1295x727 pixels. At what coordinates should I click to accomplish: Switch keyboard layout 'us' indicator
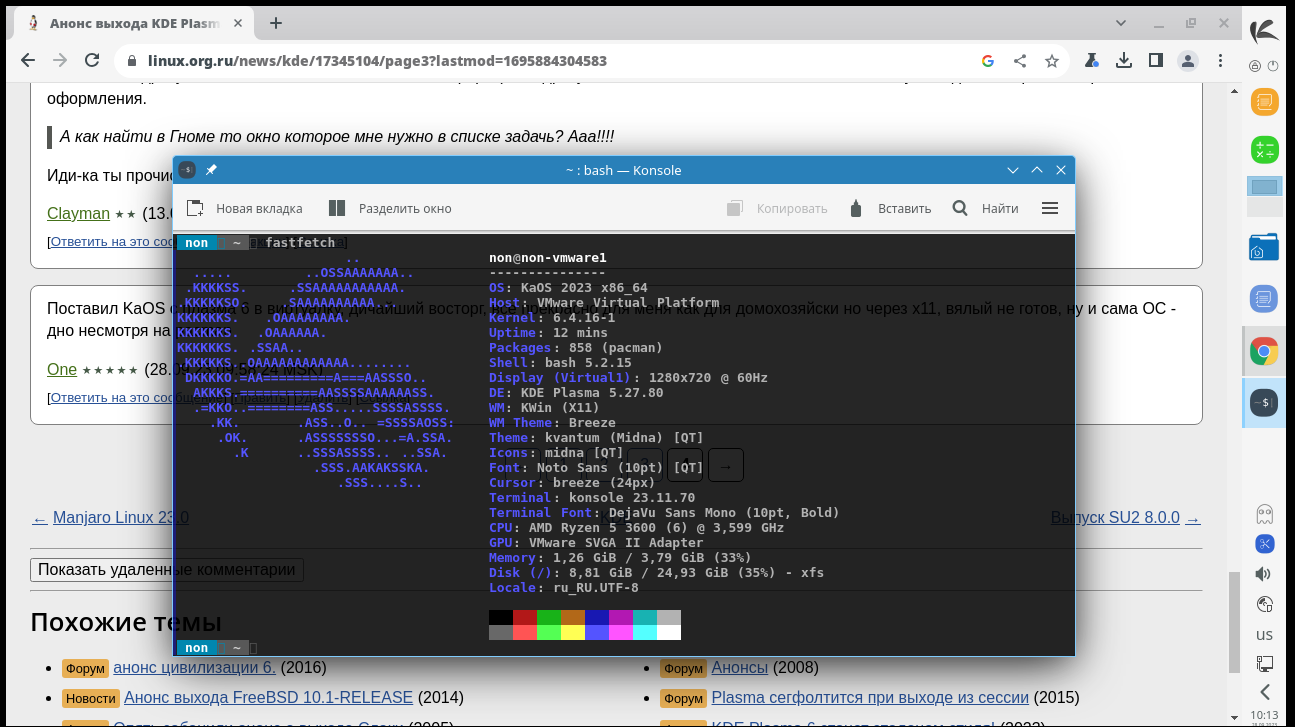[x=1265, y=634]
